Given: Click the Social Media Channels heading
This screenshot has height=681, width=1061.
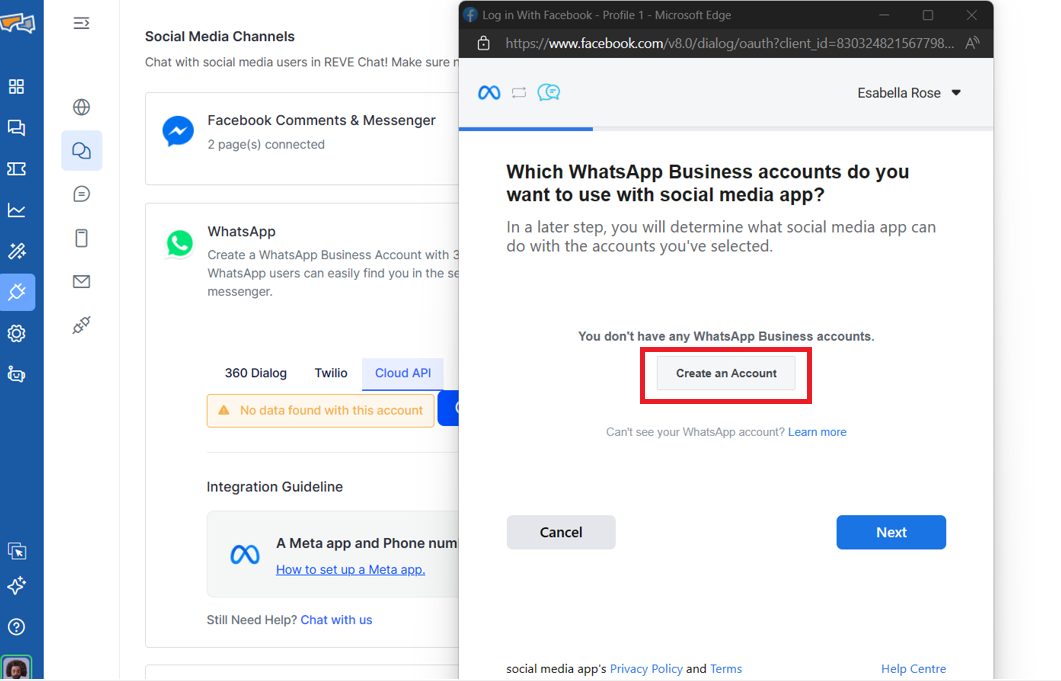Looking at the screenshot, I should point(220,37).
